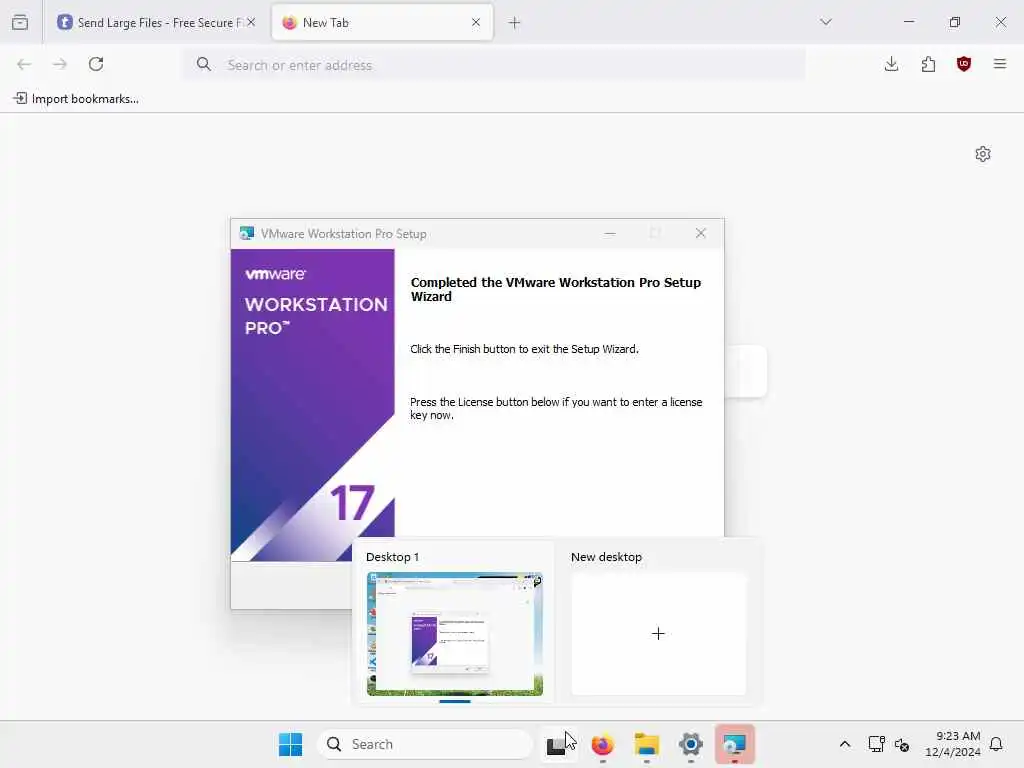Go back one page in Firefox
The image size is (1024, 768).
click(24, 64)
